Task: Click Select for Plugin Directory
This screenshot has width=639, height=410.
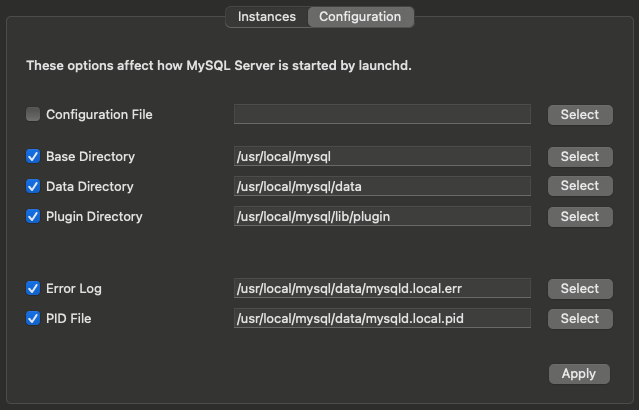Action: pos(580,217)
